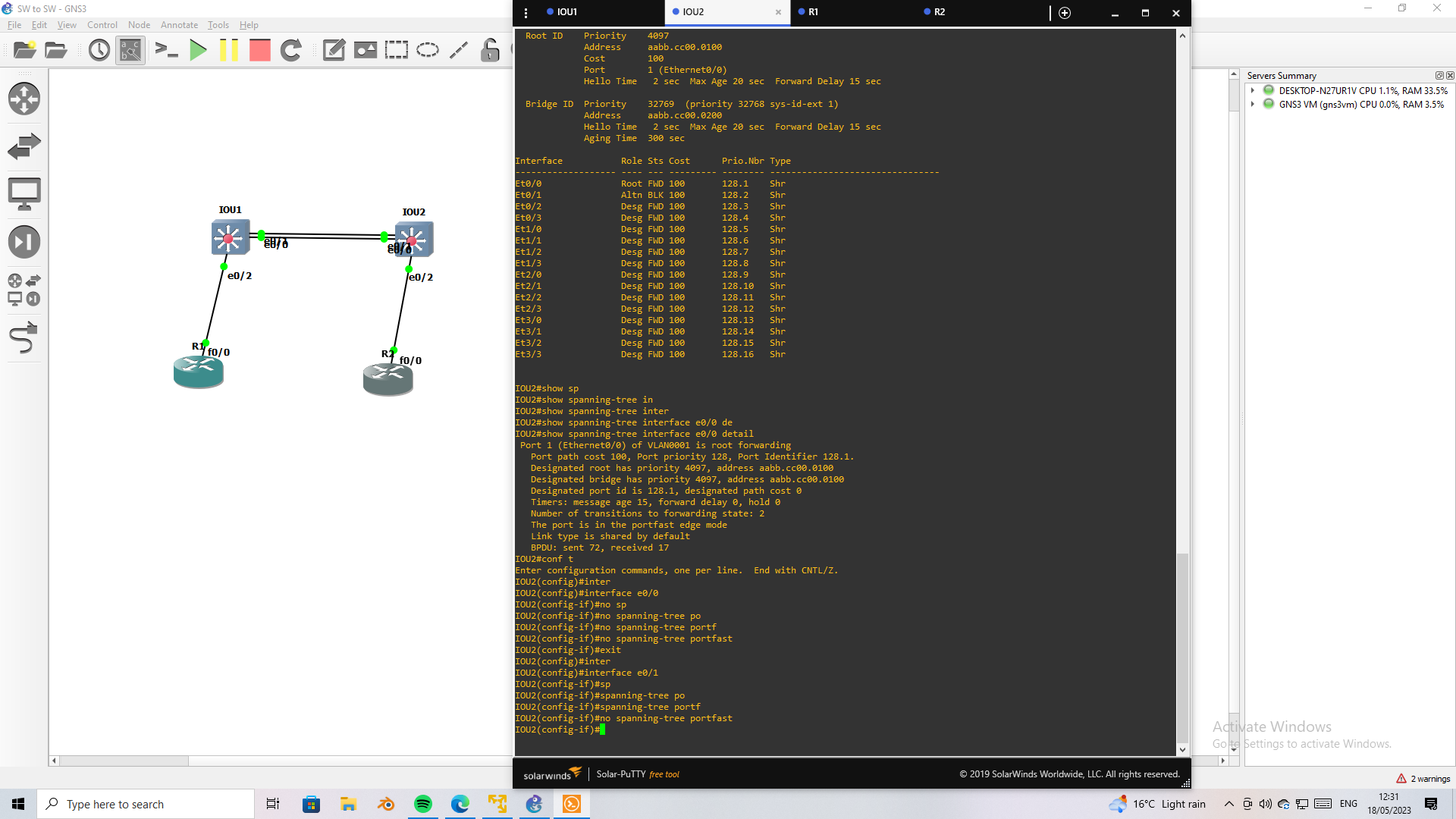Stop all nodes with the red square icon
Screen dimensions: 1456x819
(x=259, y=50)
